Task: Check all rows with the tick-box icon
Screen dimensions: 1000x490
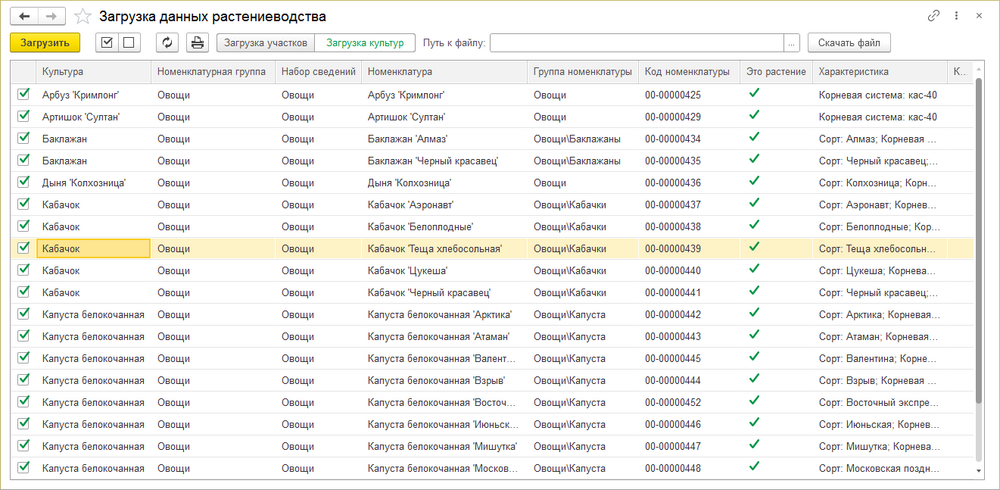Action: click(x=107, y=43)
